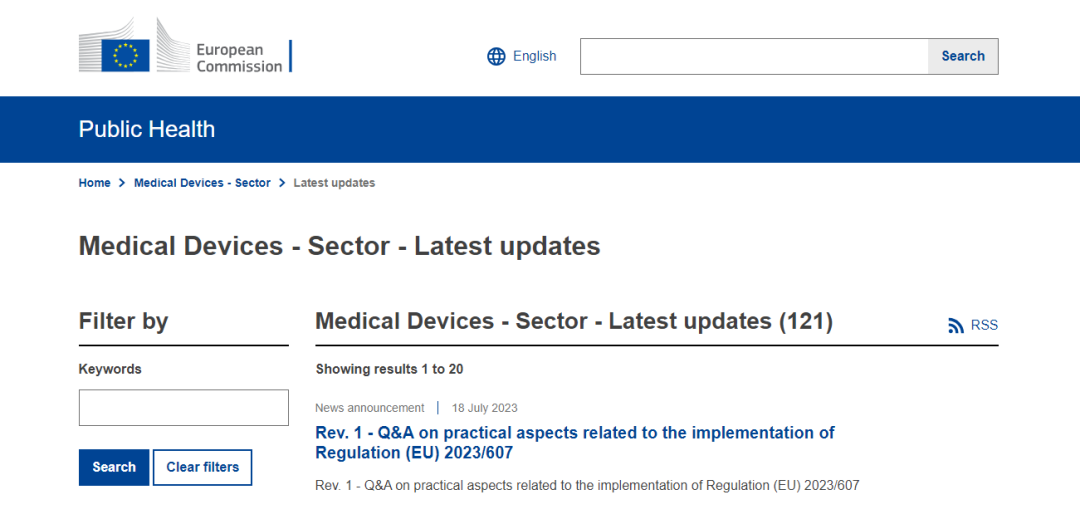Click the top site search field
1080x524 pixels.
click(x=754, y=56)
